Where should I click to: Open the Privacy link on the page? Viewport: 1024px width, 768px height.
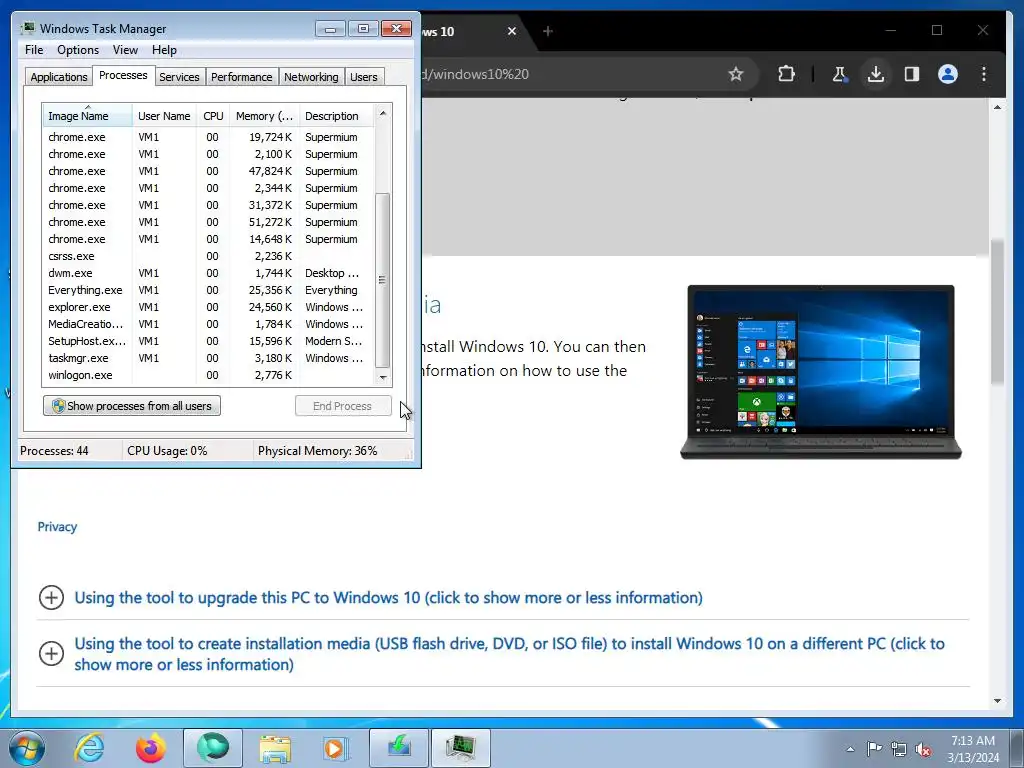point(57,527)
